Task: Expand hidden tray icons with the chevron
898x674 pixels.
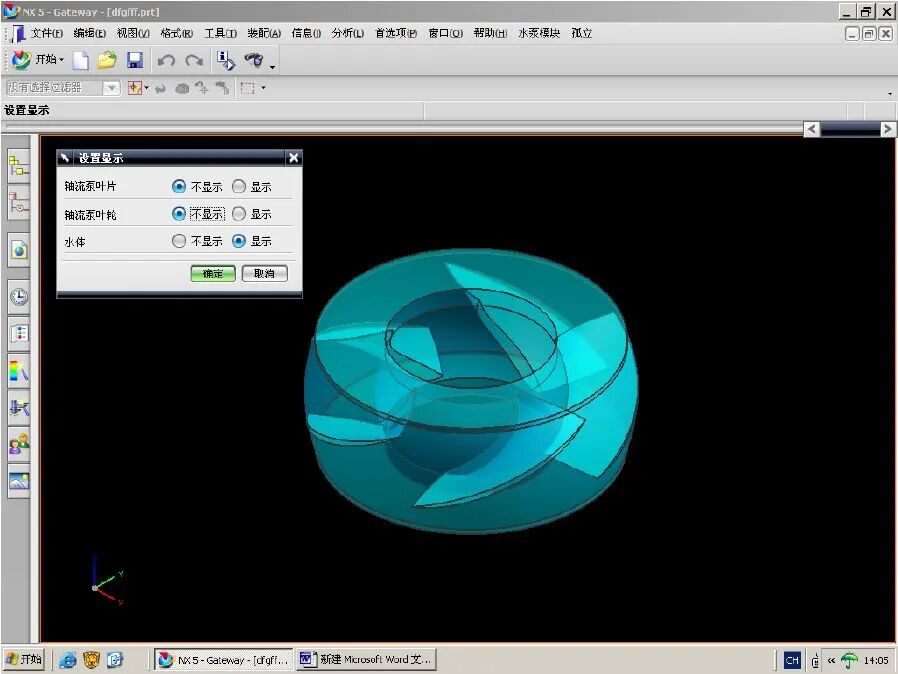Action: (x=831, y=660)
